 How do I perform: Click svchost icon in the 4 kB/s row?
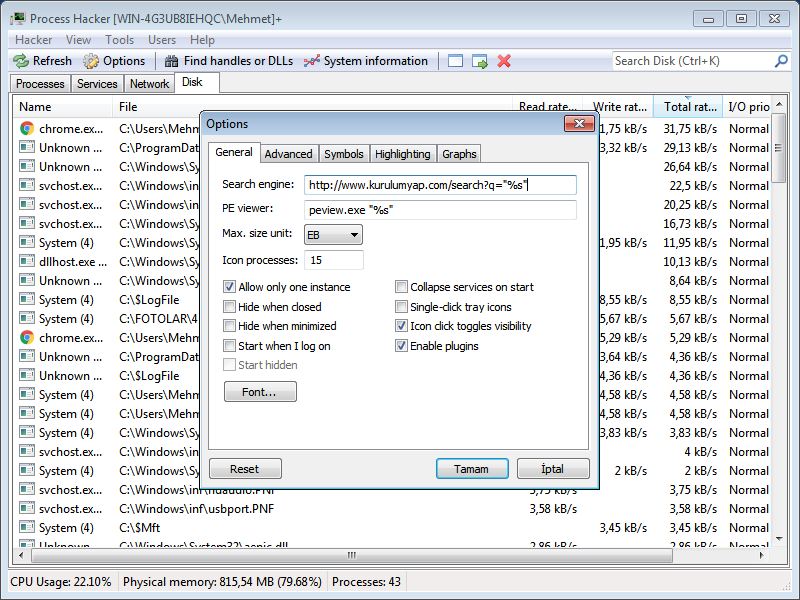27,452
